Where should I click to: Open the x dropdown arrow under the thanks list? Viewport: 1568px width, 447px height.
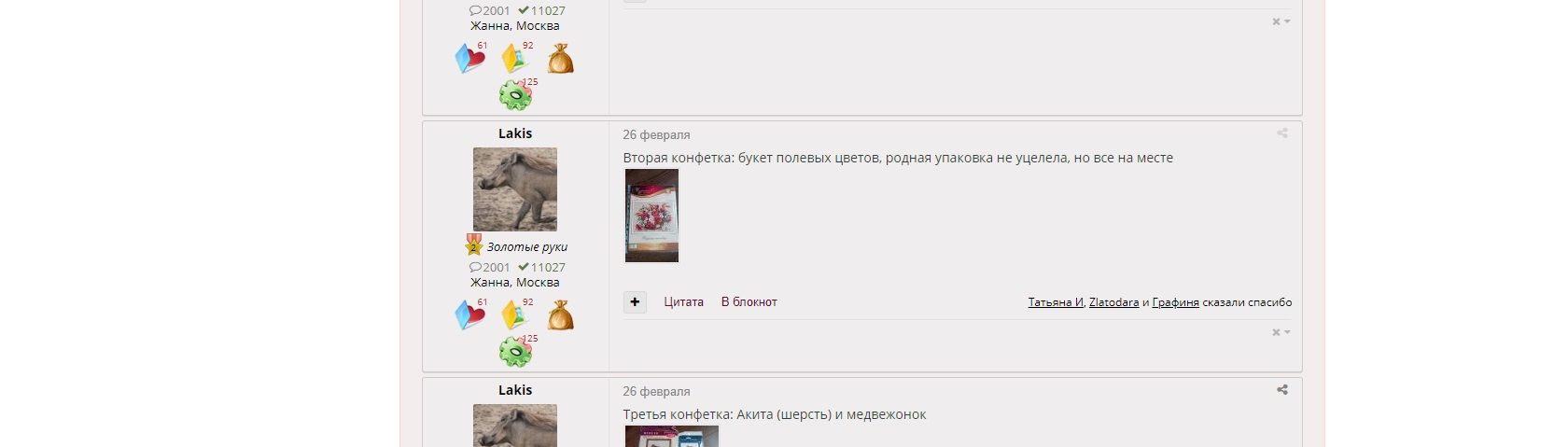[x=1281, y=332]
